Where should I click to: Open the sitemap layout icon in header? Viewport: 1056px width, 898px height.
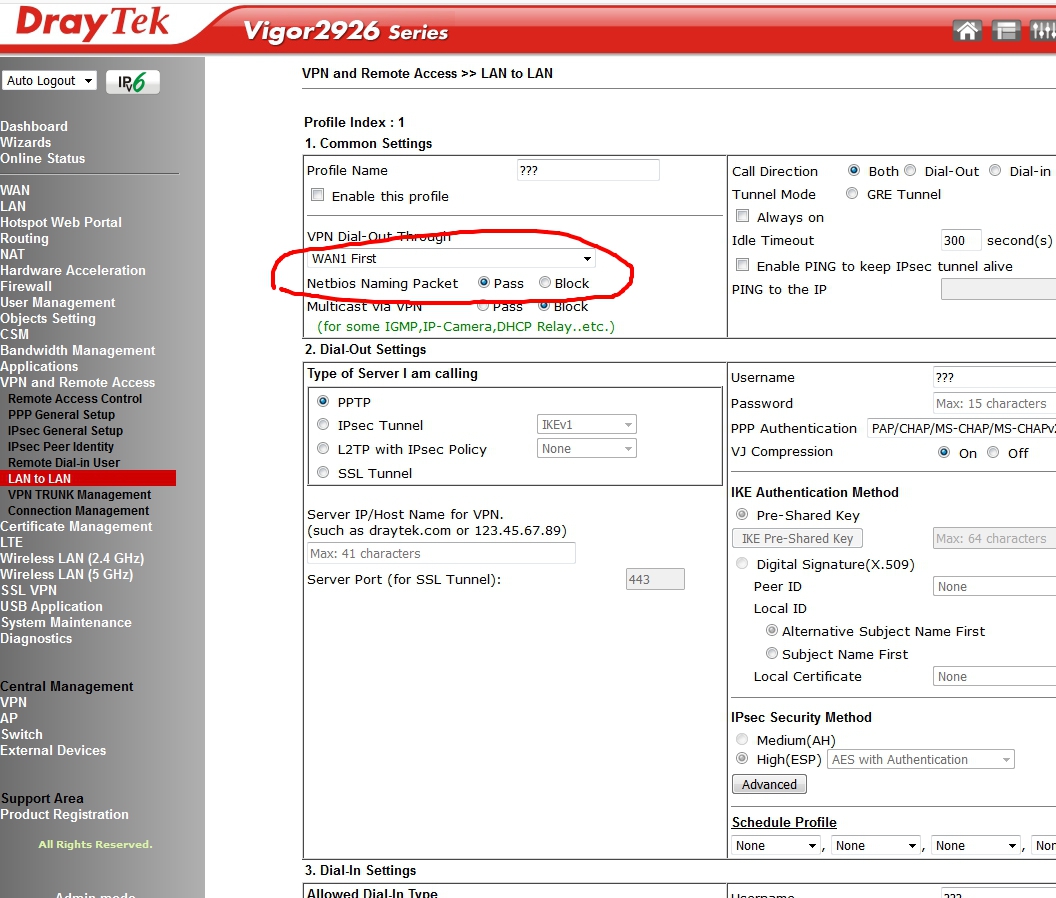pyautogui.click(x=1005, y=30)
